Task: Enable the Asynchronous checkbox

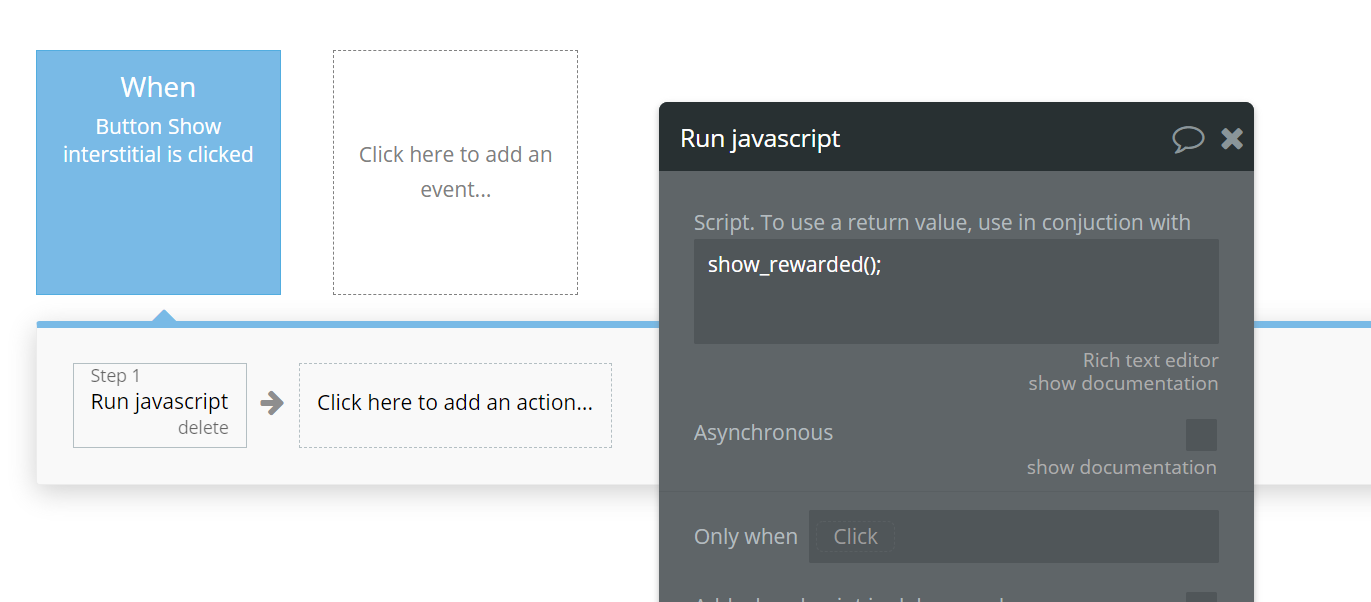Action: coord(1201,435)
